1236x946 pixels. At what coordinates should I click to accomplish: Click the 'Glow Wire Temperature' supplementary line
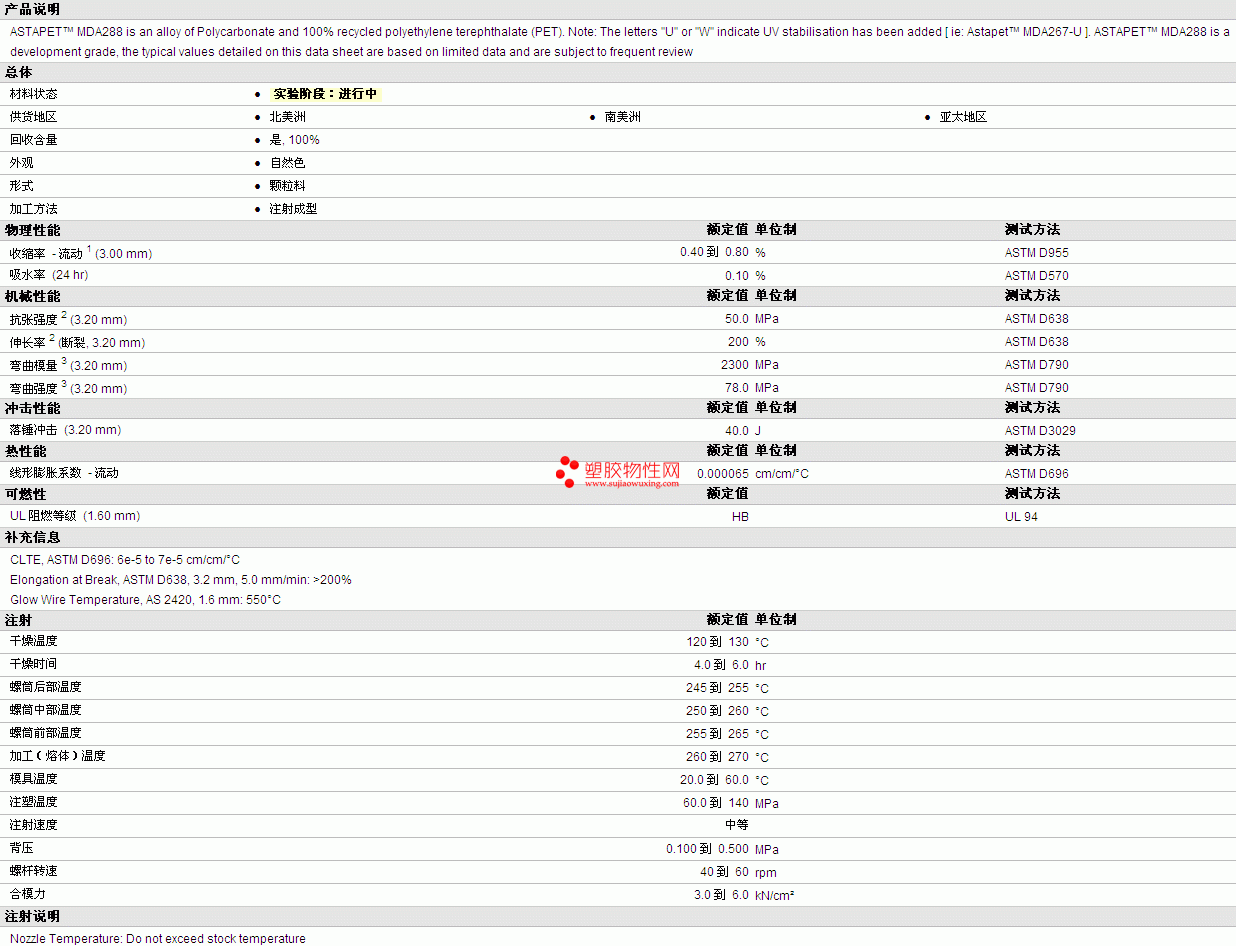click(145, 600)
